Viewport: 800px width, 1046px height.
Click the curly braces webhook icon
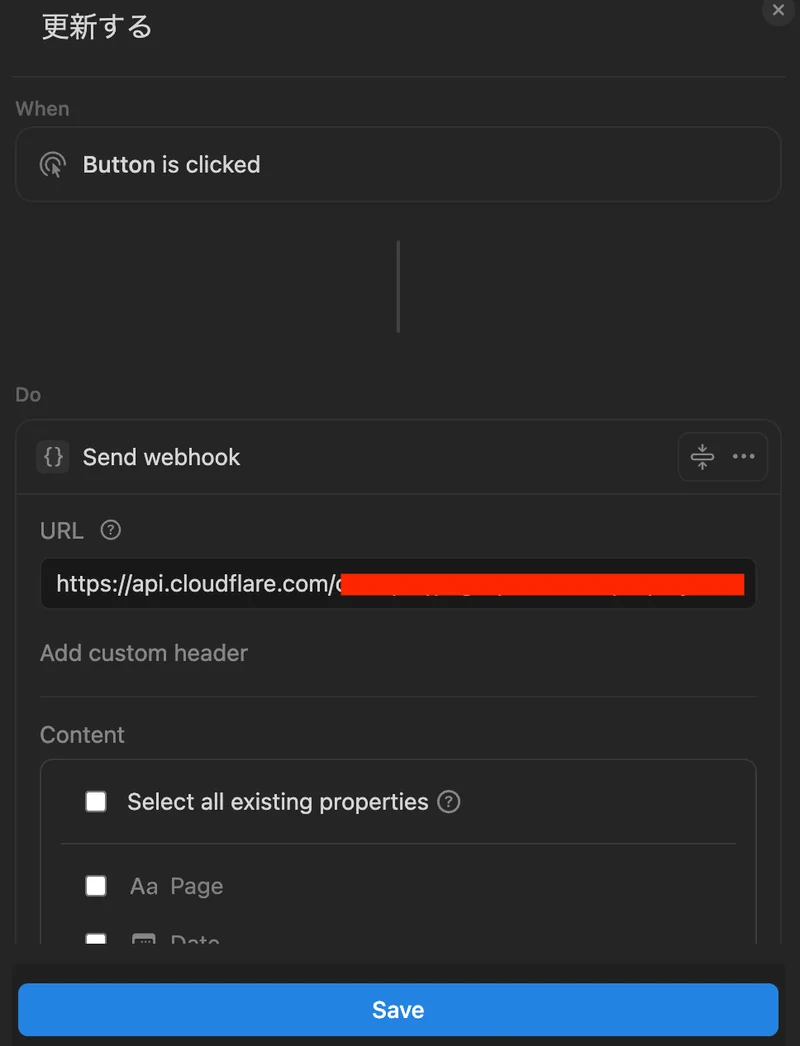(53, 457)
